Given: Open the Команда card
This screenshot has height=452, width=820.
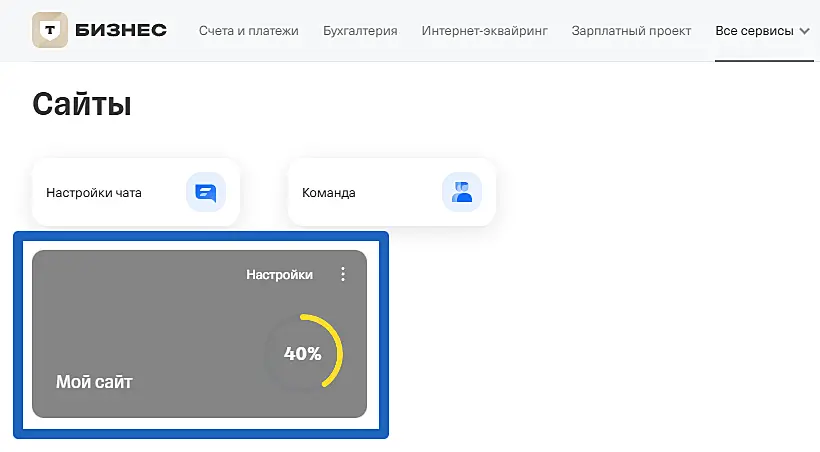Looking at the screenshot, I should [392, 192].
